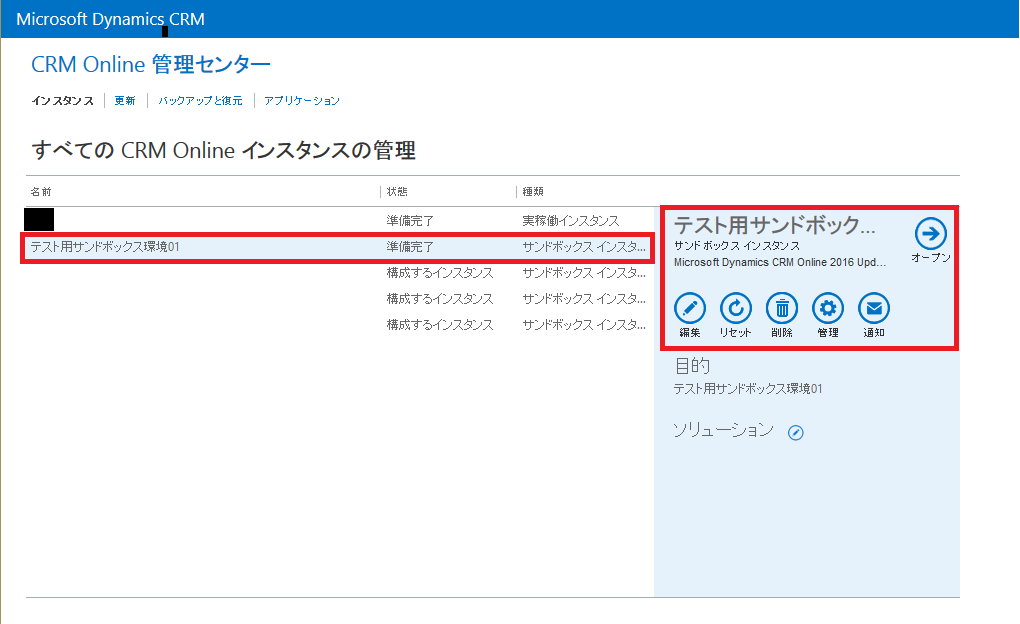Open the 管理 (Admin) gear icon

(828, 308)
